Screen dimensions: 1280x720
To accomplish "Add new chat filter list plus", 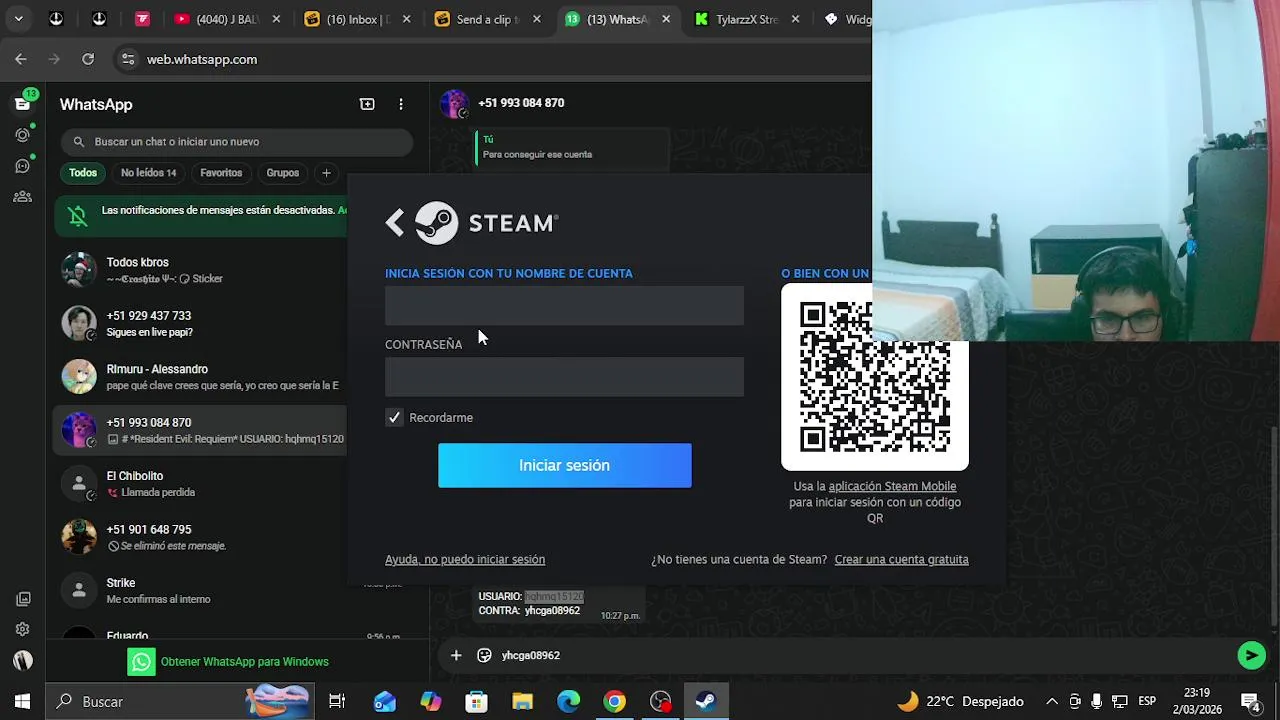I will (326, 173).
